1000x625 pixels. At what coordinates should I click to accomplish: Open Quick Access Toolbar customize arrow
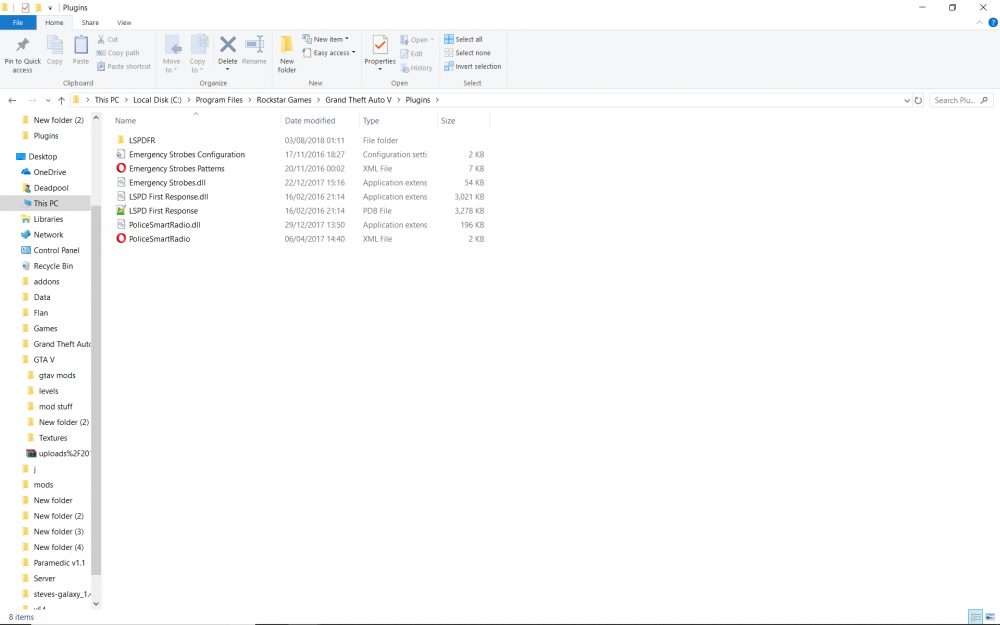pyautogui.click(x=50, y=8)
